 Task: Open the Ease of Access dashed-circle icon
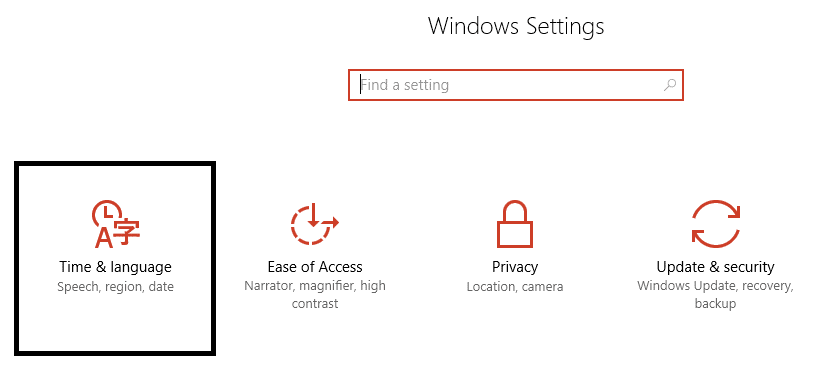[315, 223]
